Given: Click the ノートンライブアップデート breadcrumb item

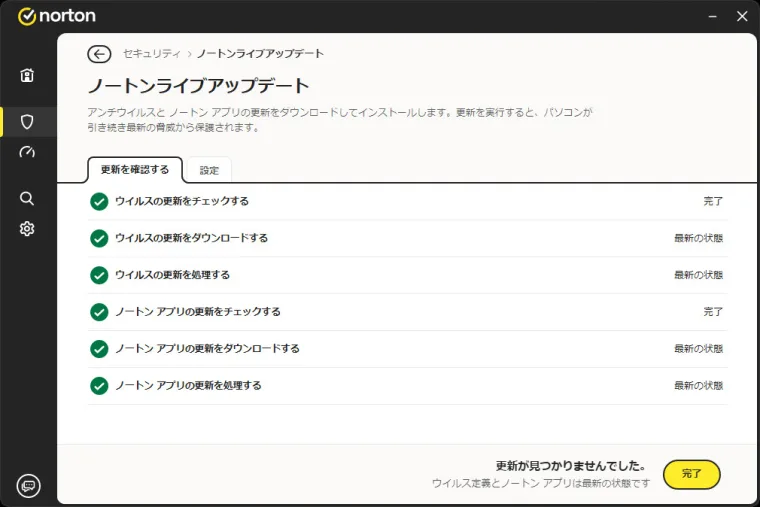Looking at the screenshot, I should tap(260, 53).
